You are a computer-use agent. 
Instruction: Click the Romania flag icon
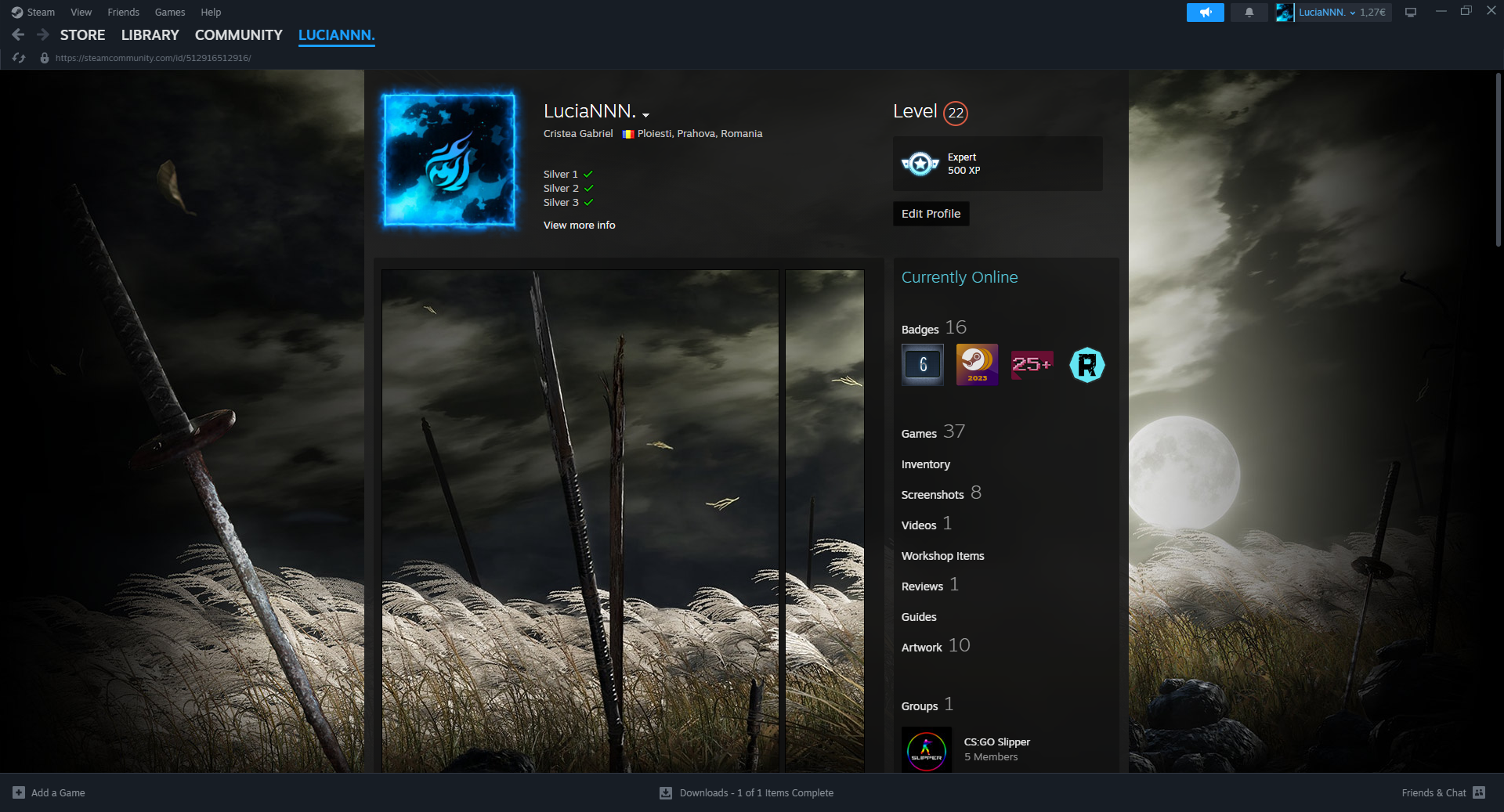628,134
